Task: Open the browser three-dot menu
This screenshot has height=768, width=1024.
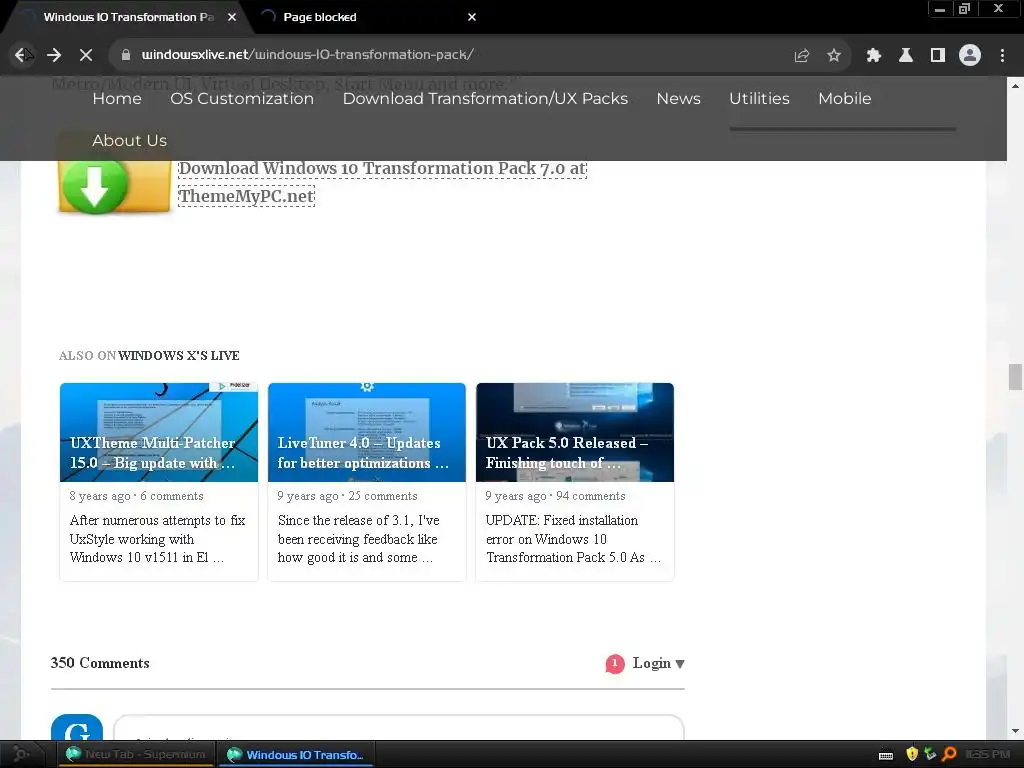Action: [1002, 56]
